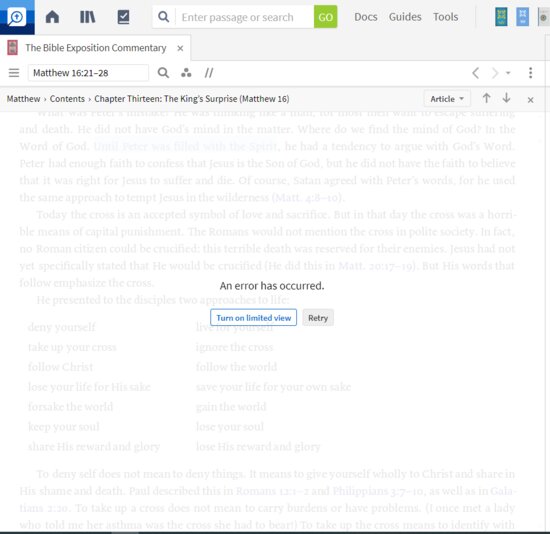550x534 pixels.
Task: Click the Retry button
Action: click(318, 318)
